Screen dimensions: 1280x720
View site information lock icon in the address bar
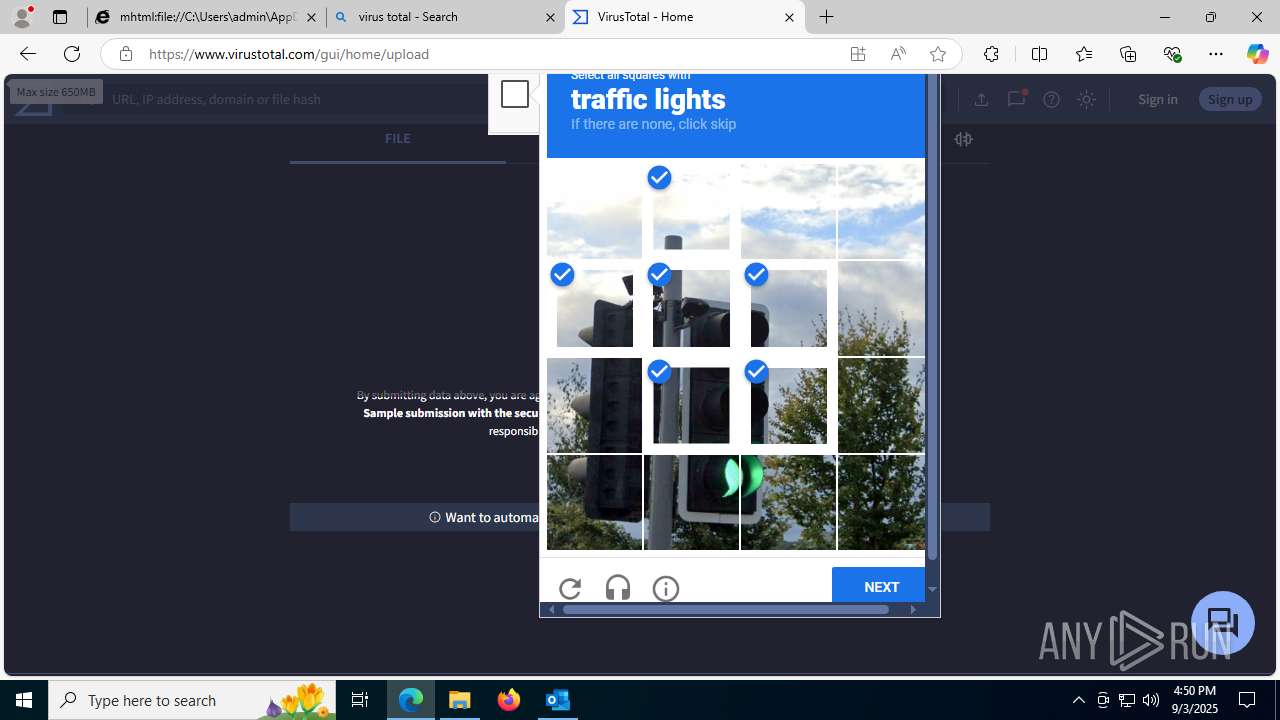click(x=125, y=54)
